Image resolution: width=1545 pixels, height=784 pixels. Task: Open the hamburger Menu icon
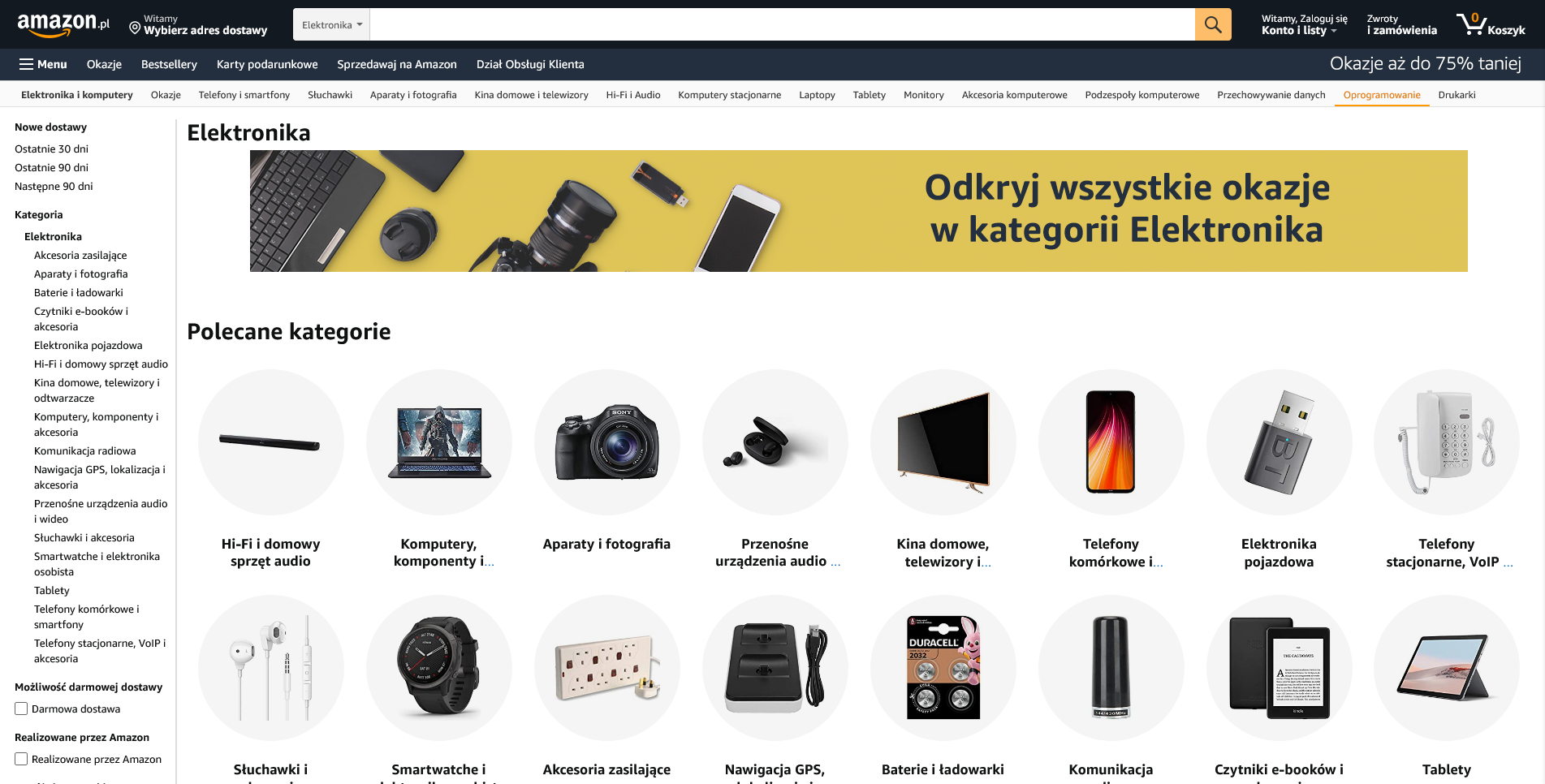[26, 64]
